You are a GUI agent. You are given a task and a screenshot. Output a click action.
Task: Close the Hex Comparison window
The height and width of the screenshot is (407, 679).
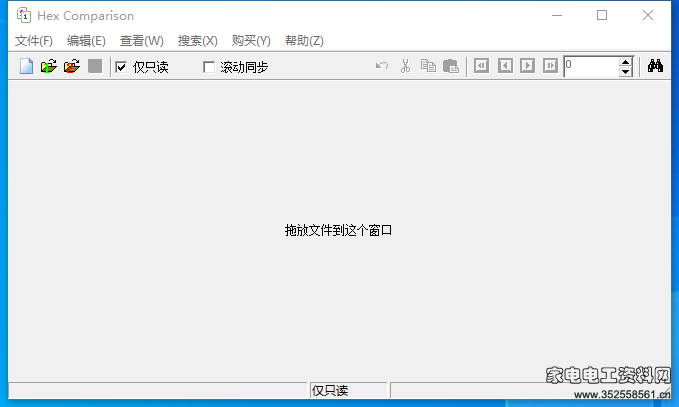point(648,16)
